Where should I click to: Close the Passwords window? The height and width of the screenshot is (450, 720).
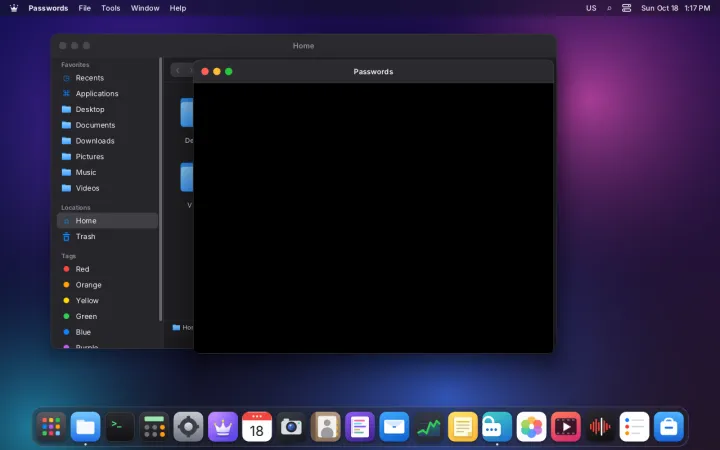click(205, 72)
